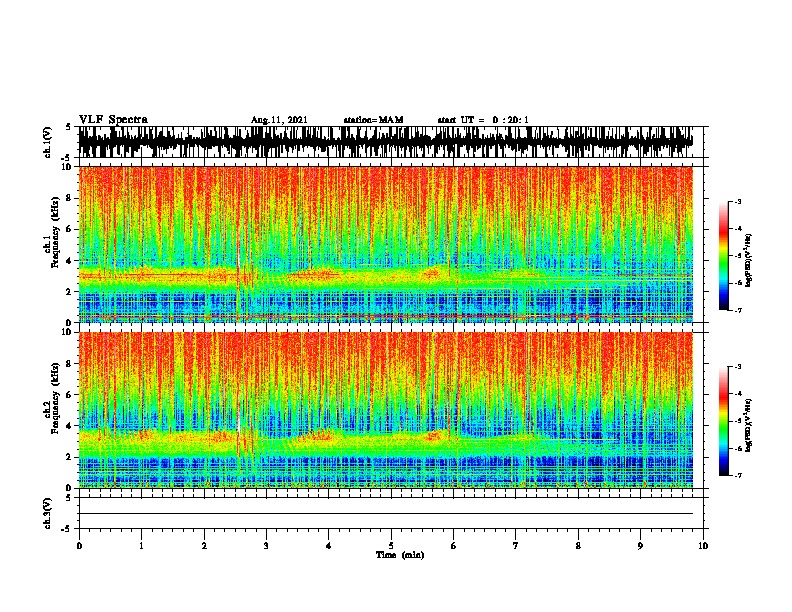The width and height of the screenshot is (792, 612).
Task: Click time axis tick label "9"
Action: [640, 546]
